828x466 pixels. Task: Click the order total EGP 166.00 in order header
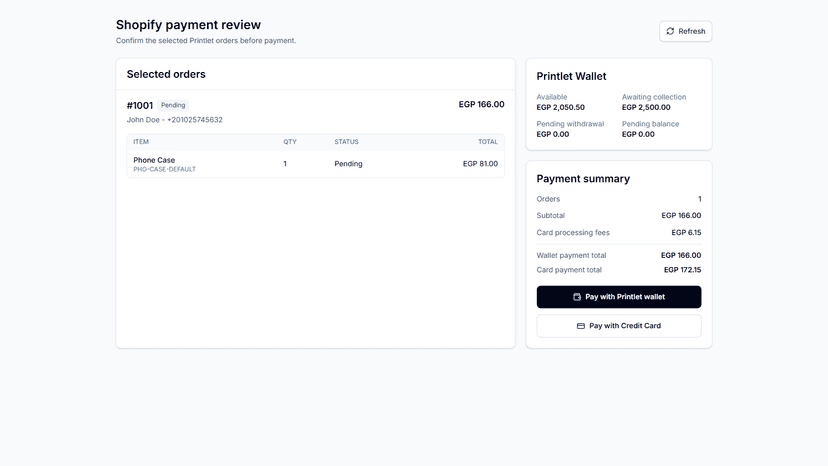point(481,105)
